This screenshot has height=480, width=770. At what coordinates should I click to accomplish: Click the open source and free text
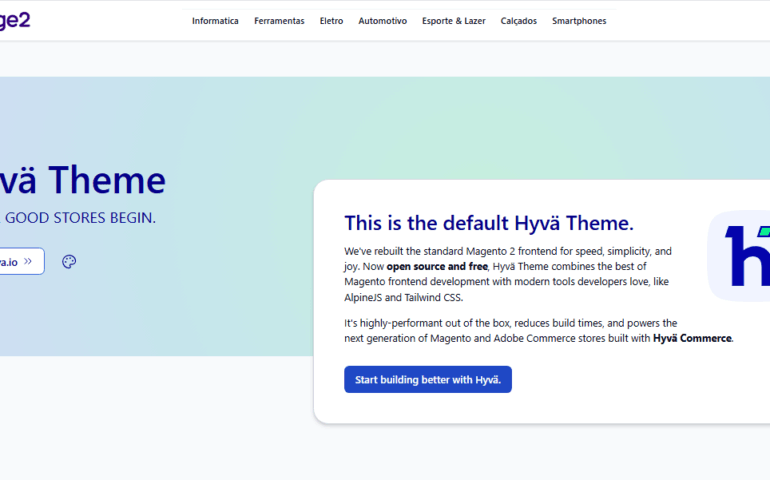[x=437, y=267]
